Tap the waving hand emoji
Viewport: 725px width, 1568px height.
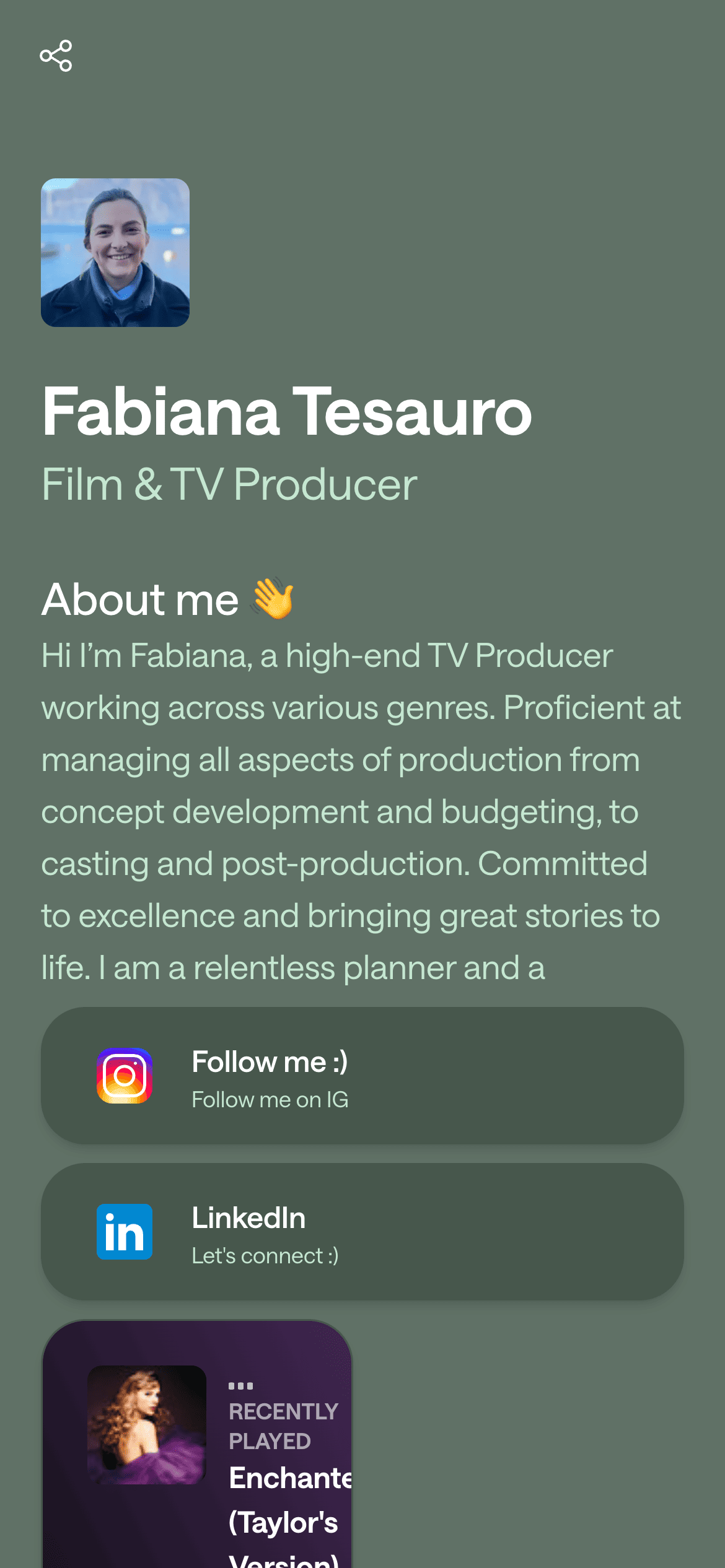point(273,599)
